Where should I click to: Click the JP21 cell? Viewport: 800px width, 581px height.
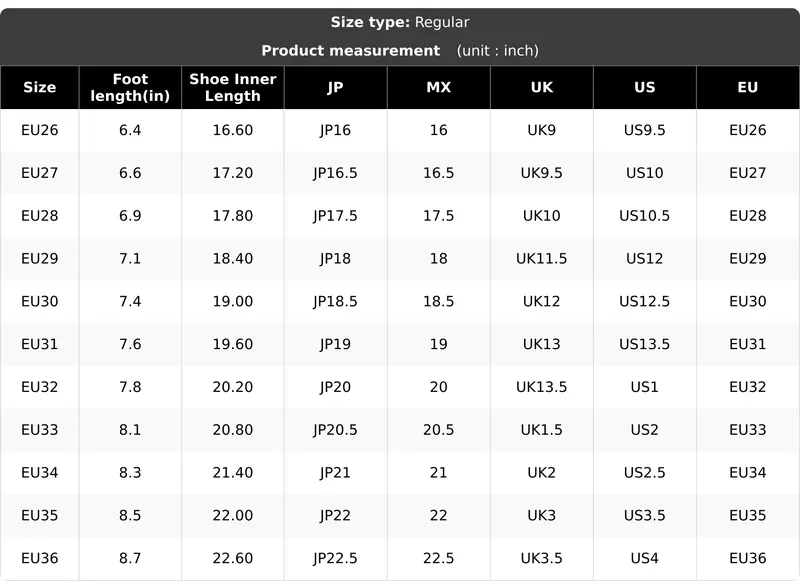[335, 473]
